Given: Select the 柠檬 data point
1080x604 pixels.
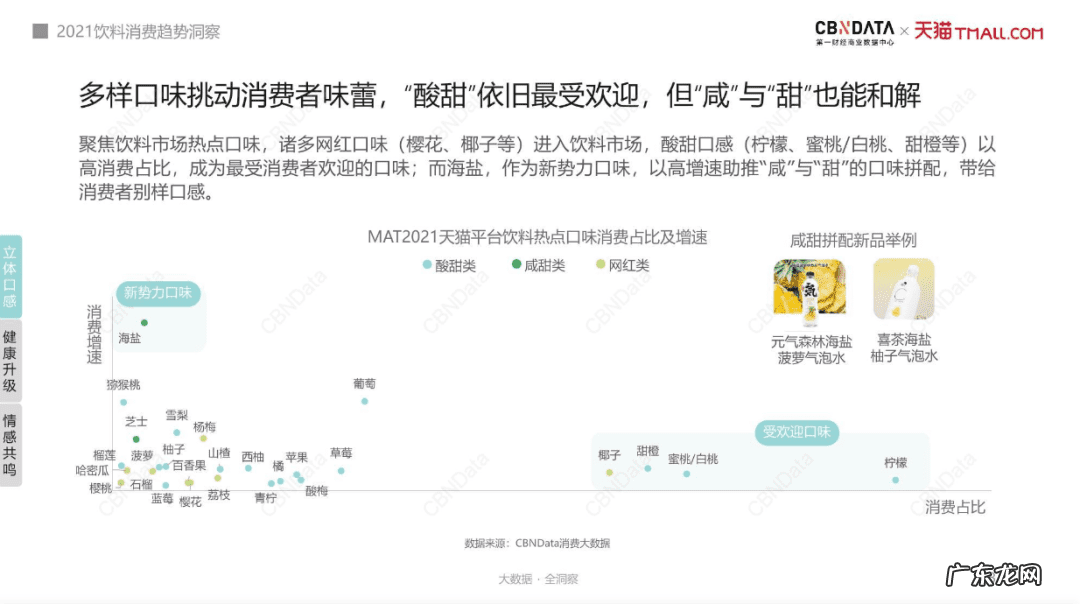Looking at the screenshot, I should [x=894, y=480].
